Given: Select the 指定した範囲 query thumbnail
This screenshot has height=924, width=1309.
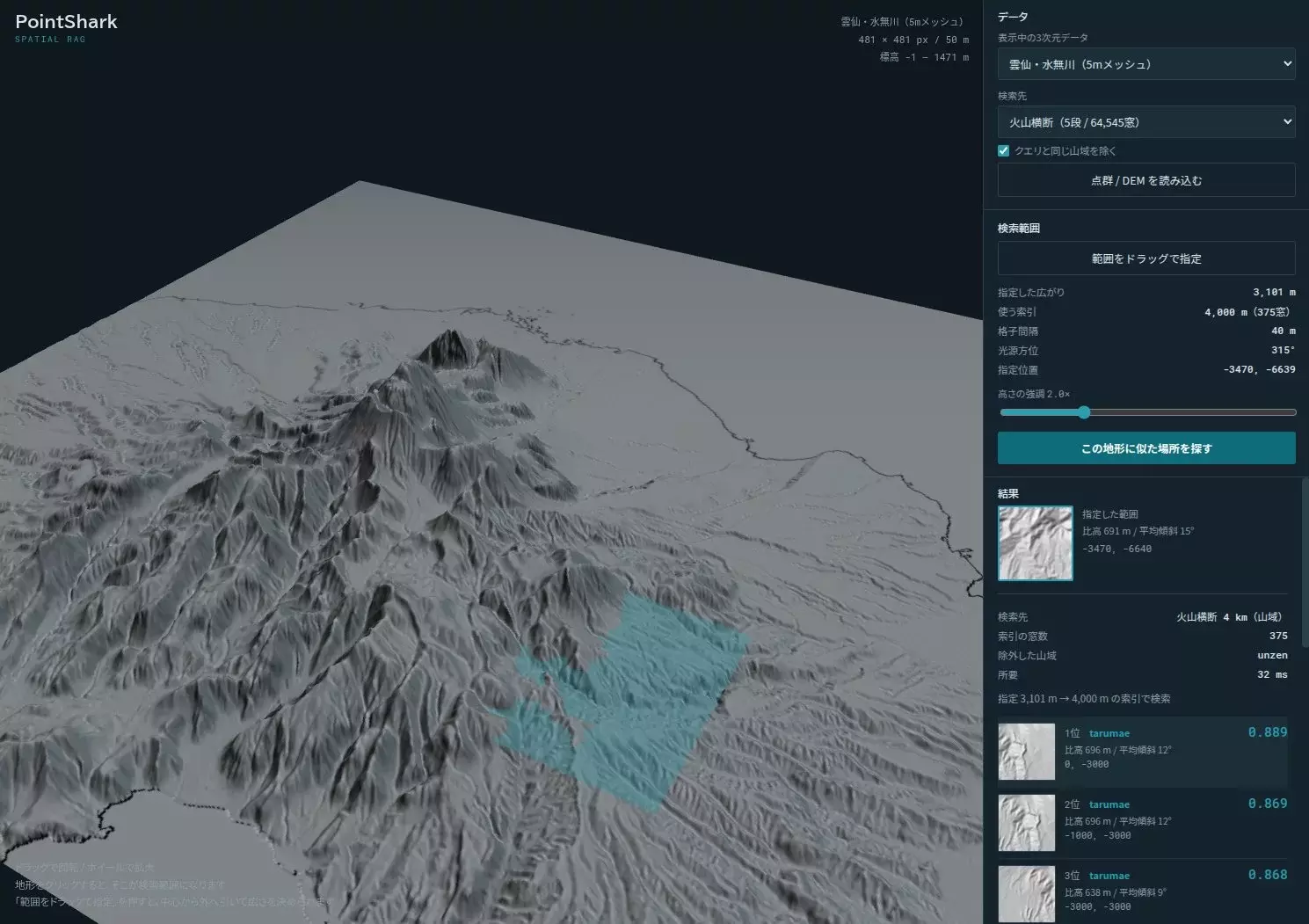Looking at the screenshot, I should (x=1036, y=543).
